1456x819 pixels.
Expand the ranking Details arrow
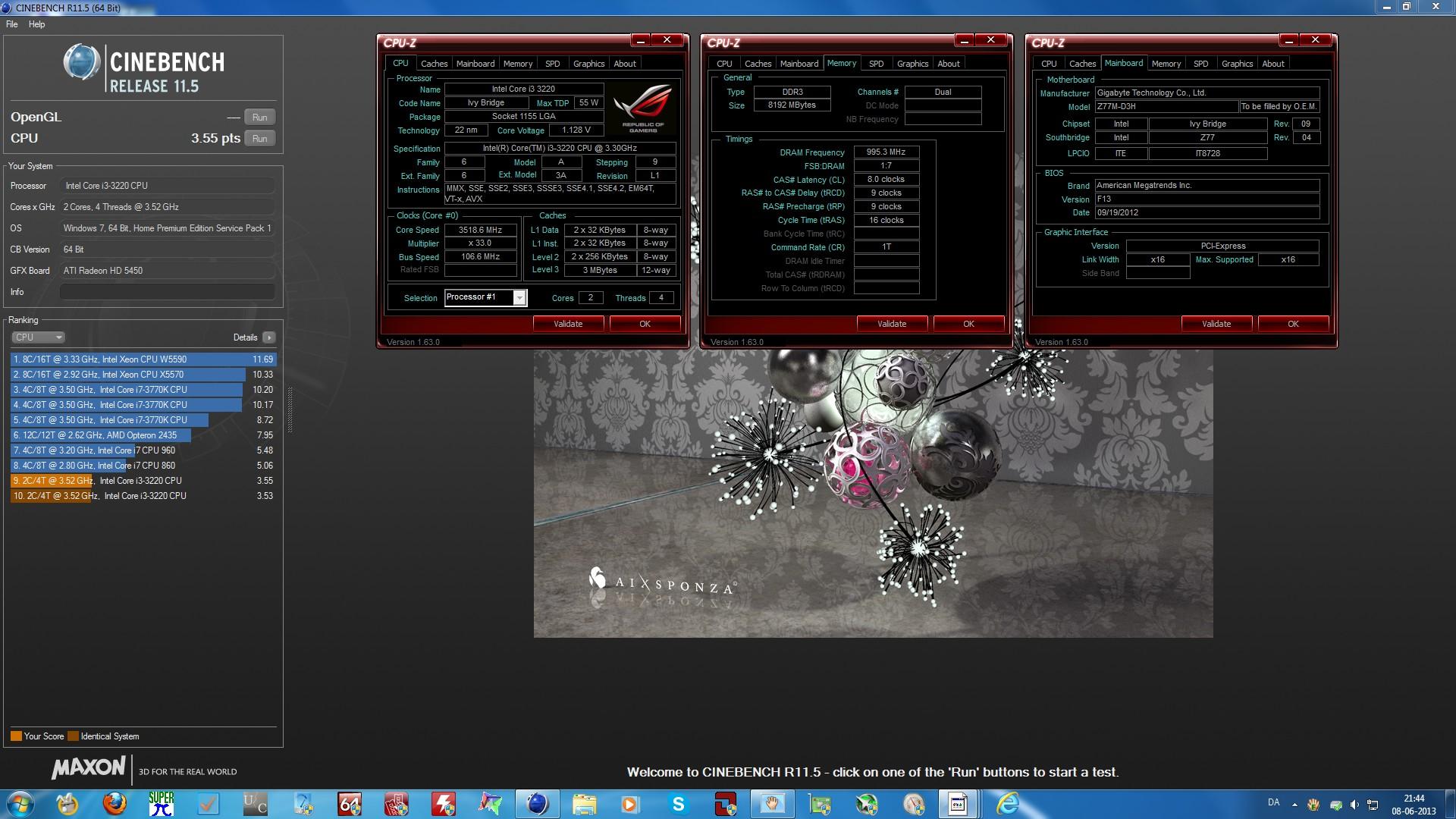point(268,337)
